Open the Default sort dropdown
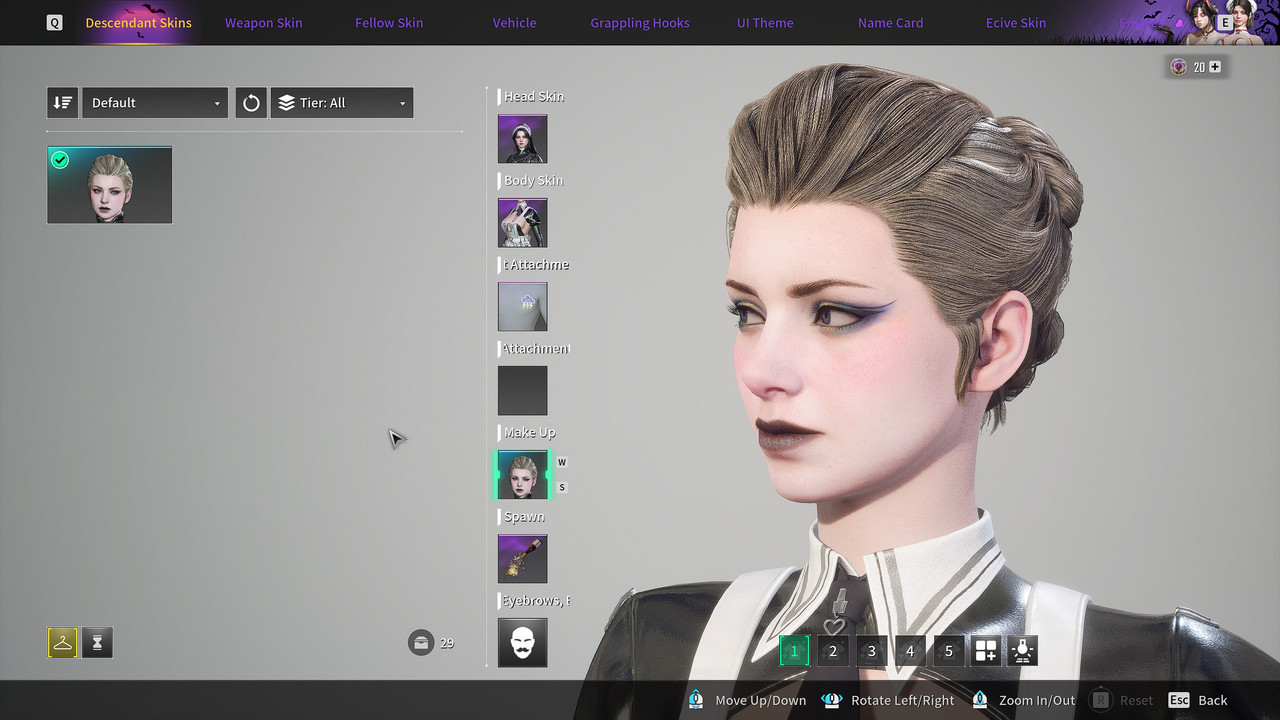 (155, 102)
